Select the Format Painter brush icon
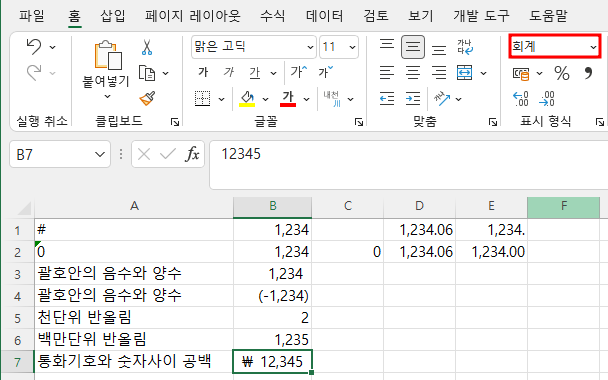The height and width of the screenshot is (380, 608). click(x=147, y=98)
